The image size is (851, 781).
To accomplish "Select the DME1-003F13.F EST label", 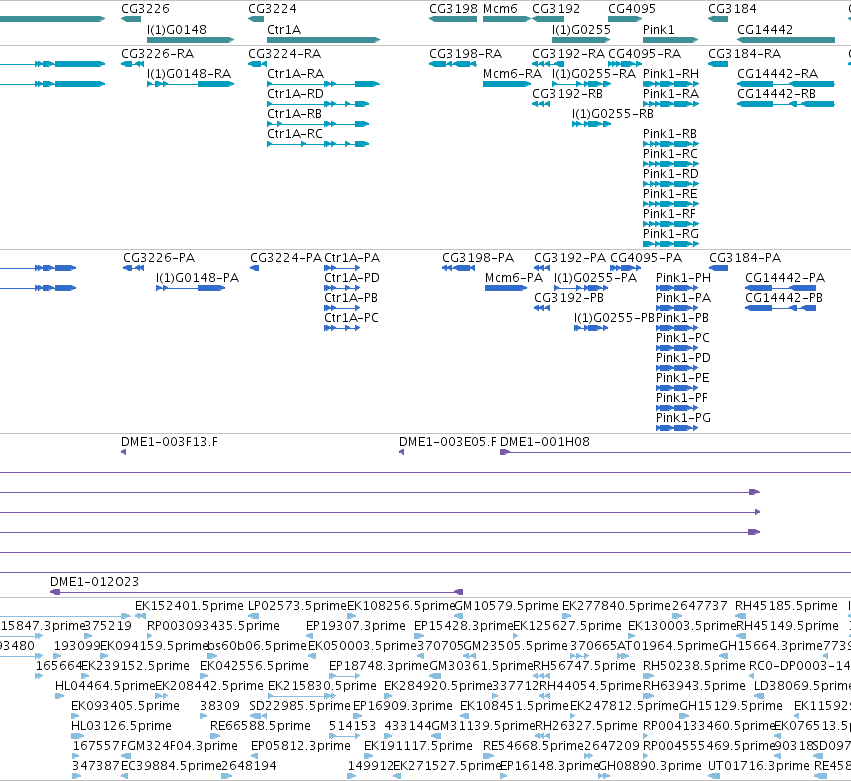I will click(x=169, y=442).
